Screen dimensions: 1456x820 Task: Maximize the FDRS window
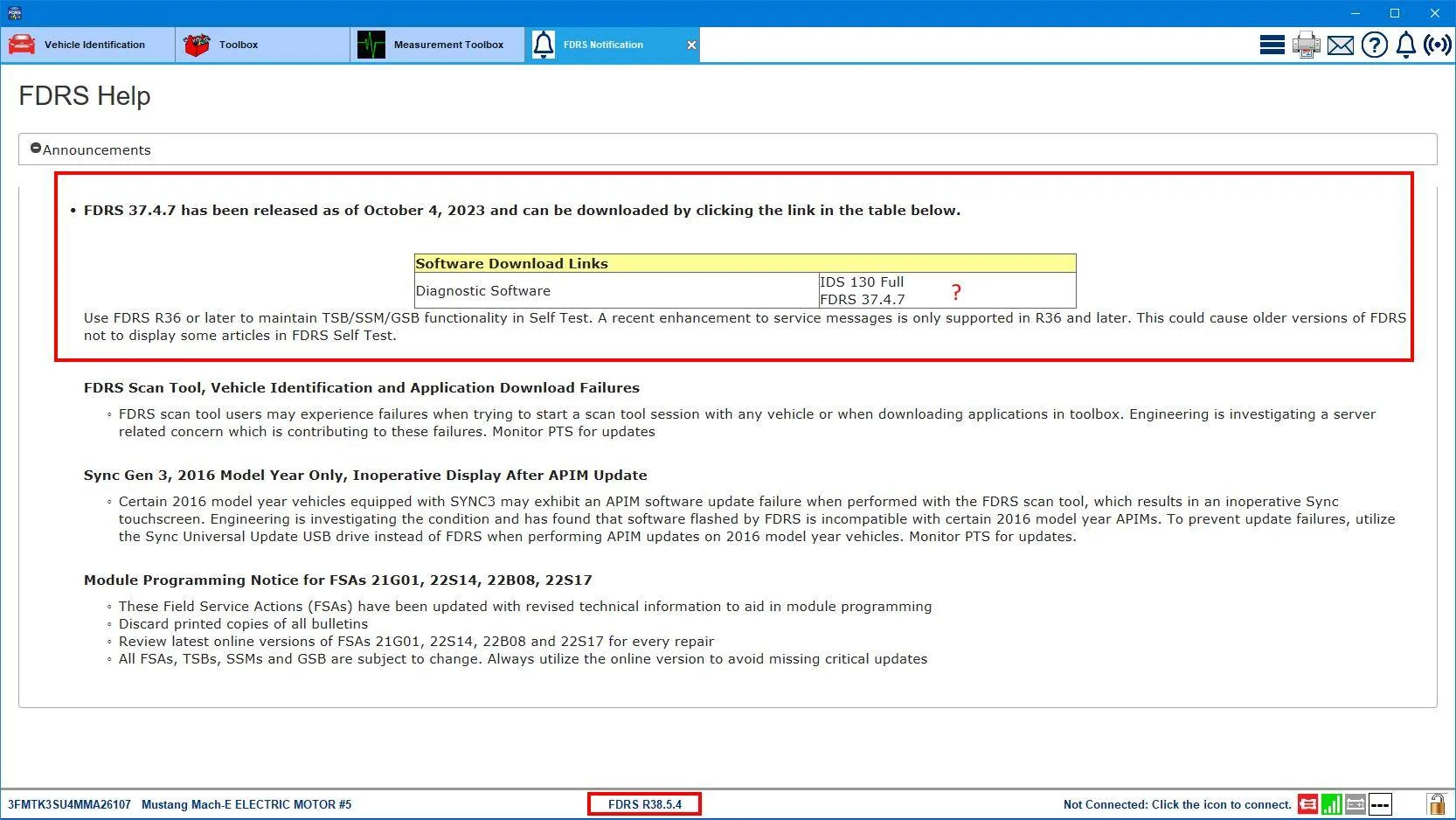click(x=1395, y=13)
